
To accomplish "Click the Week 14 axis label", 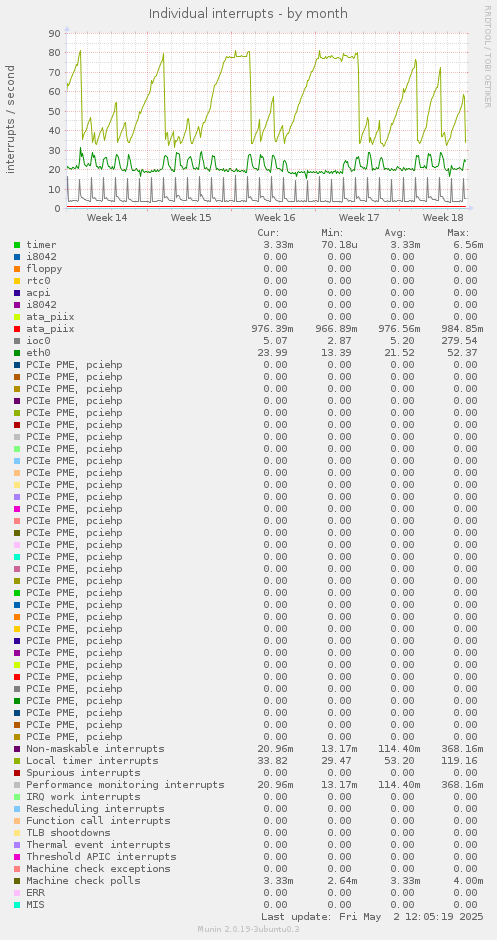I will pos(107,218).
